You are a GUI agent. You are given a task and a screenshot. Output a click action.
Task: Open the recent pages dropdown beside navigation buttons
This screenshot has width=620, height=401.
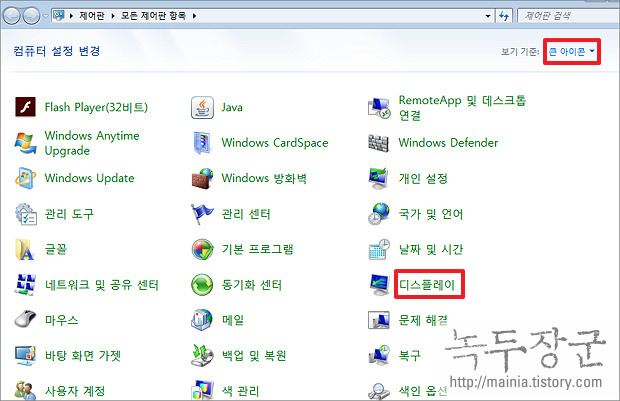tap(45, 16)
